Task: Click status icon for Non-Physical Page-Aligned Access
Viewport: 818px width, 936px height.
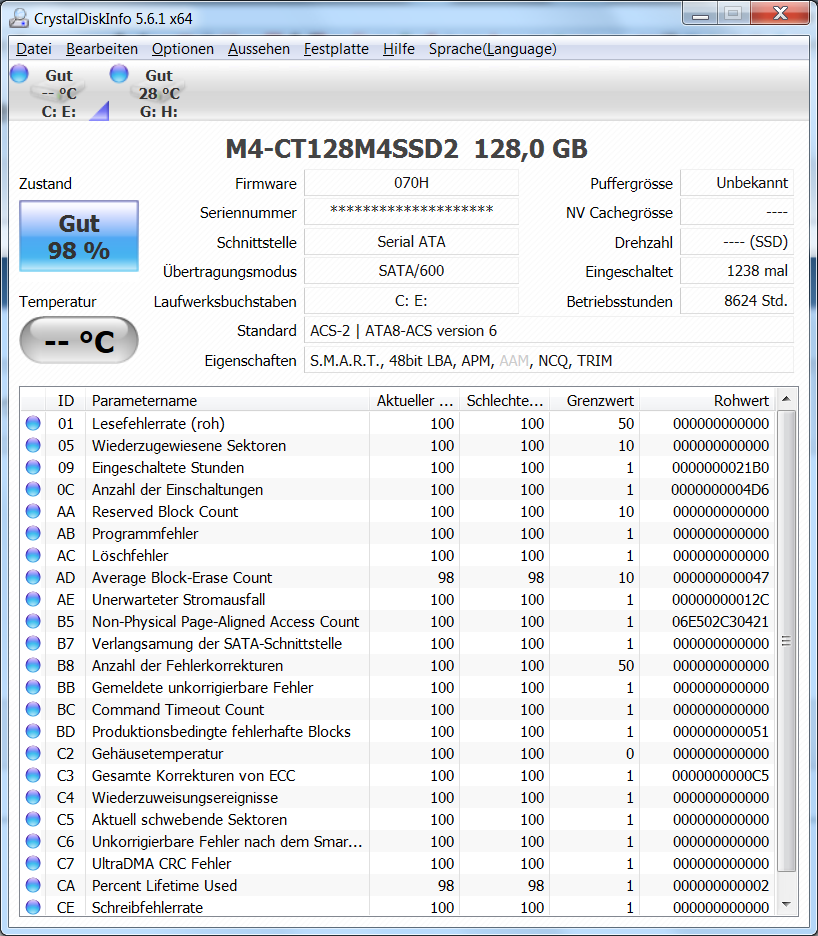Action: point(33,621)
